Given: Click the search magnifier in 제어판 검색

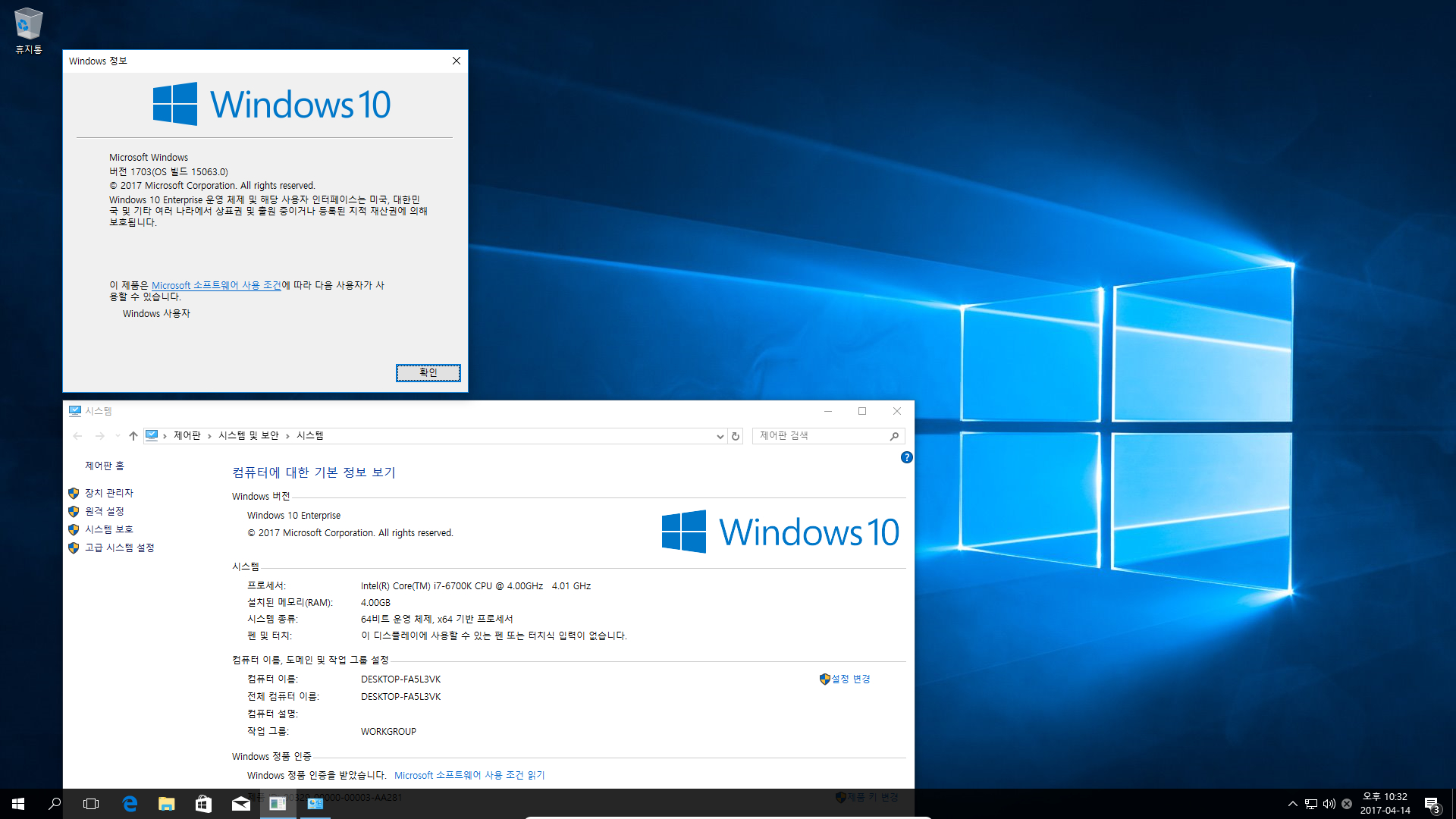Looking at the screenshot, I should click(894, 436).
